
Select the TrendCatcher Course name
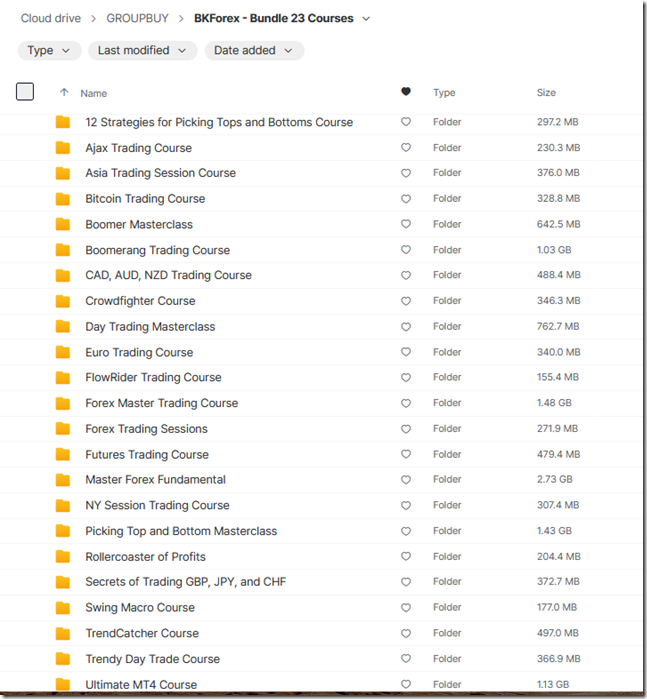142,633
